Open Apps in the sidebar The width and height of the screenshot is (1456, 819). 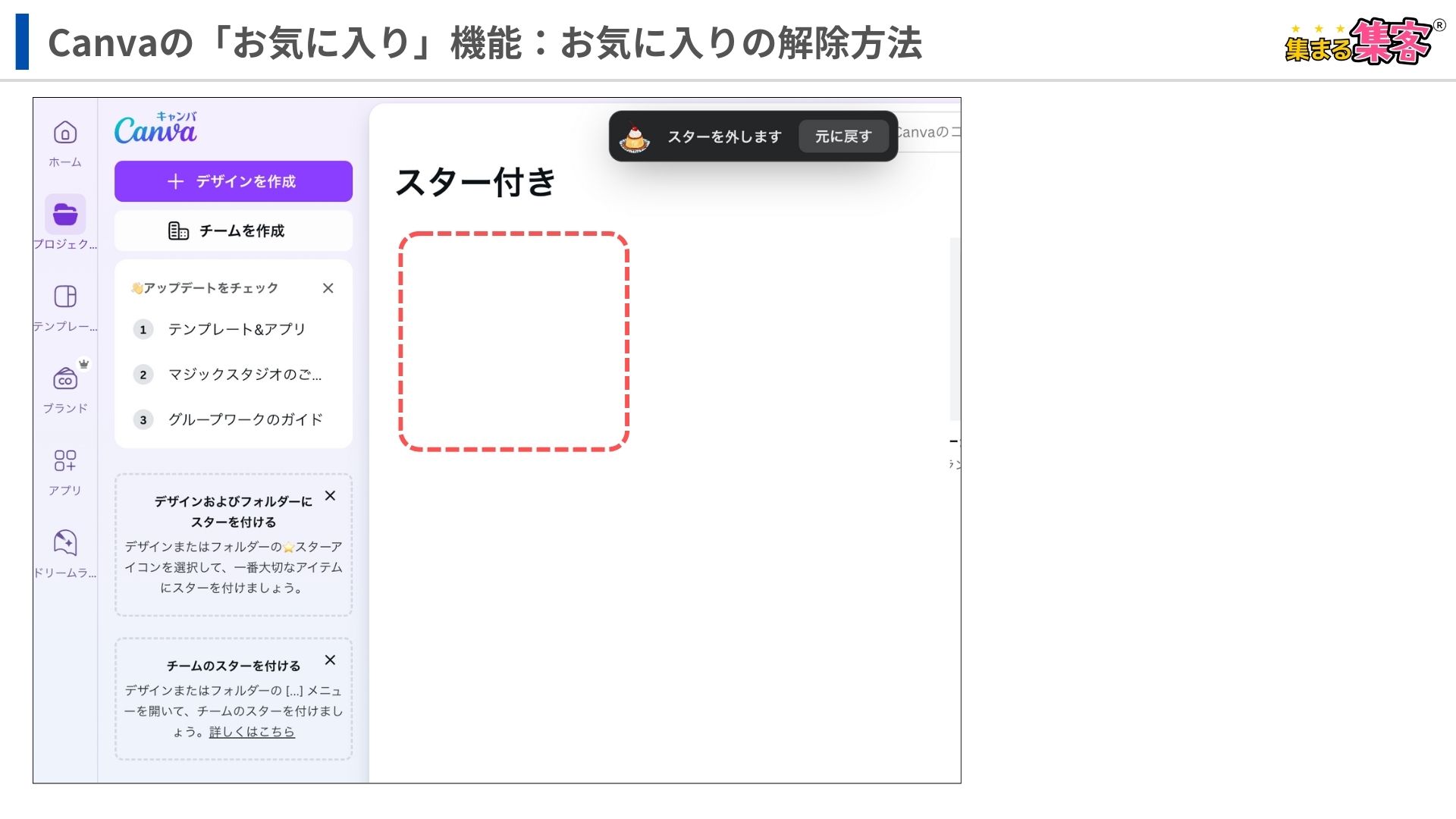(65, 472)
